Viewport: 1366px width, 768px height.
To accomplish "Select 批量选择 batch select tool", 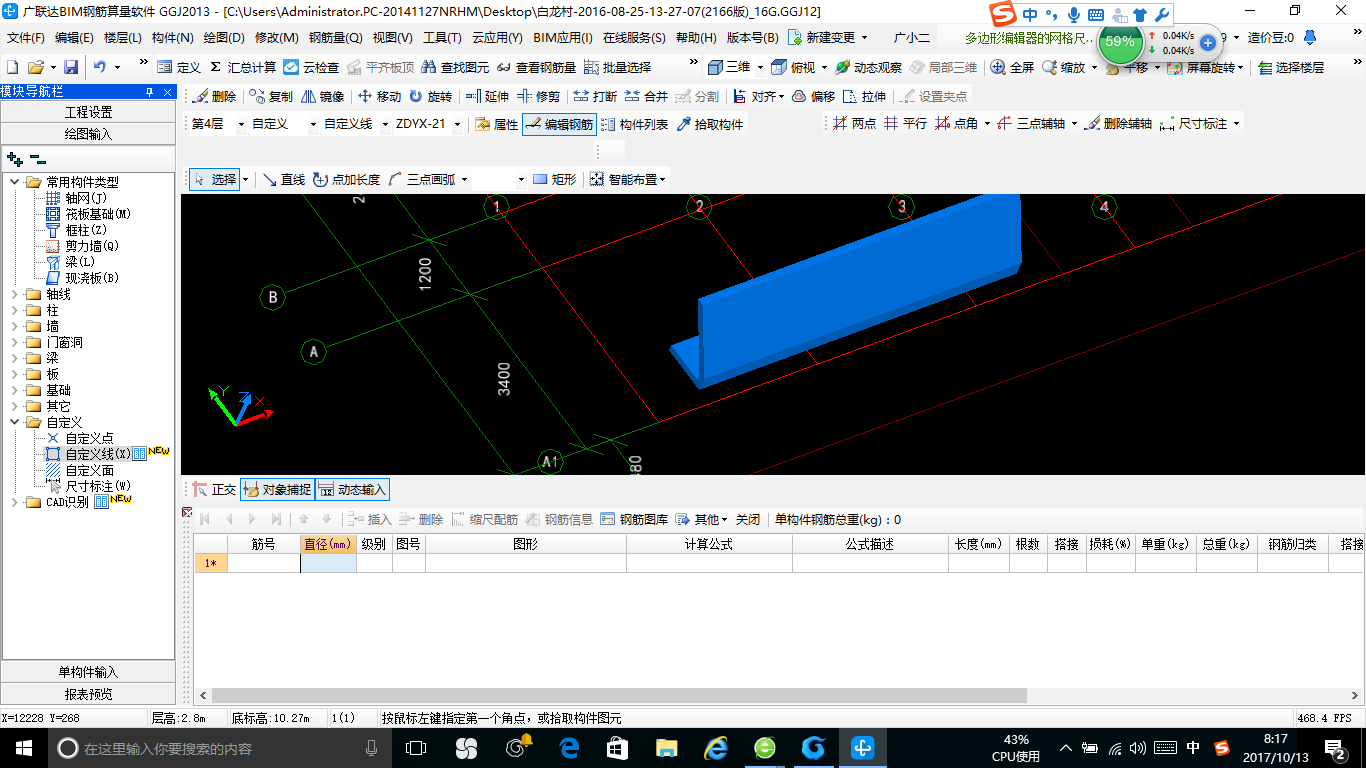I will coord(617,67).
